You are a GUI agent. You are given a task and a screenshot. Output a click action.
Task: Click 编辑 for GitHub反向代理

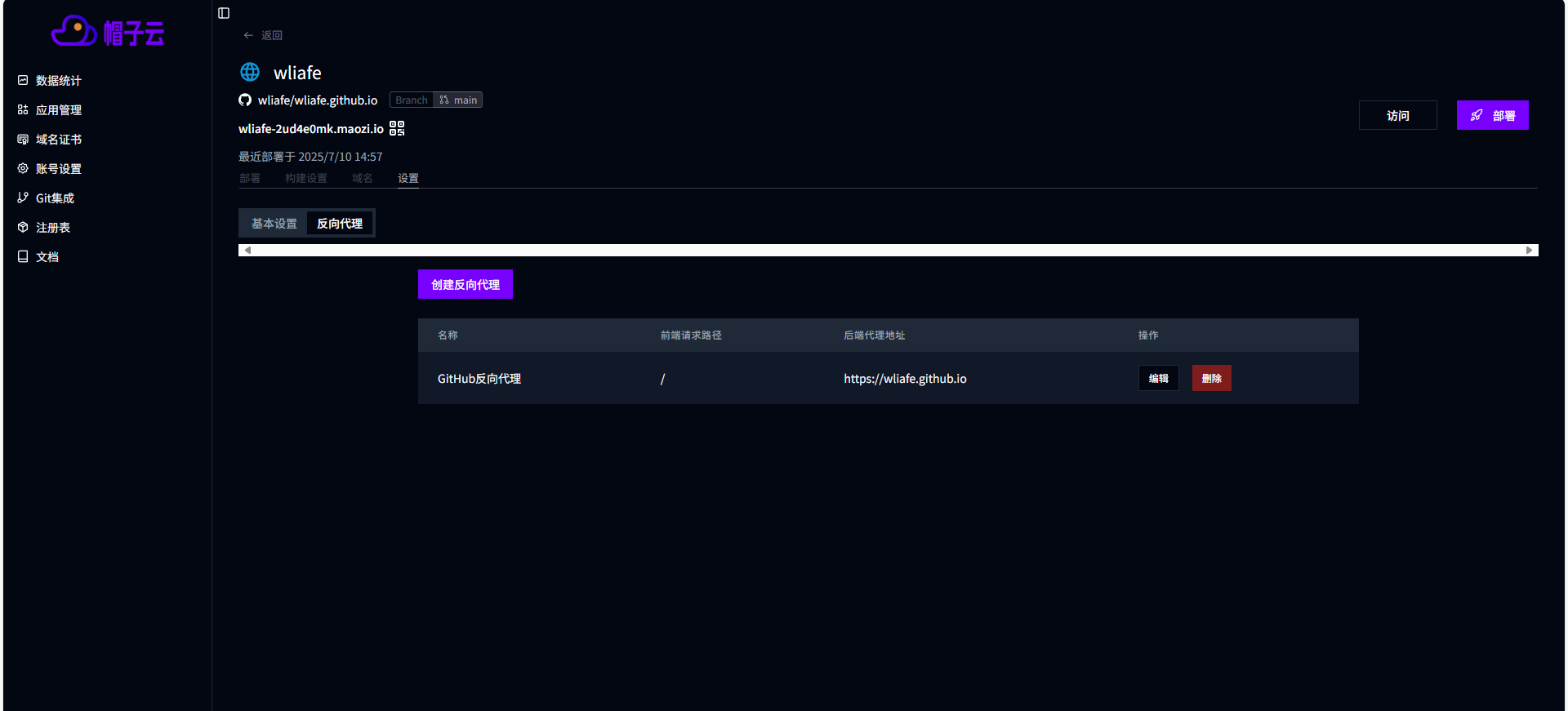tap(1158, 378)
